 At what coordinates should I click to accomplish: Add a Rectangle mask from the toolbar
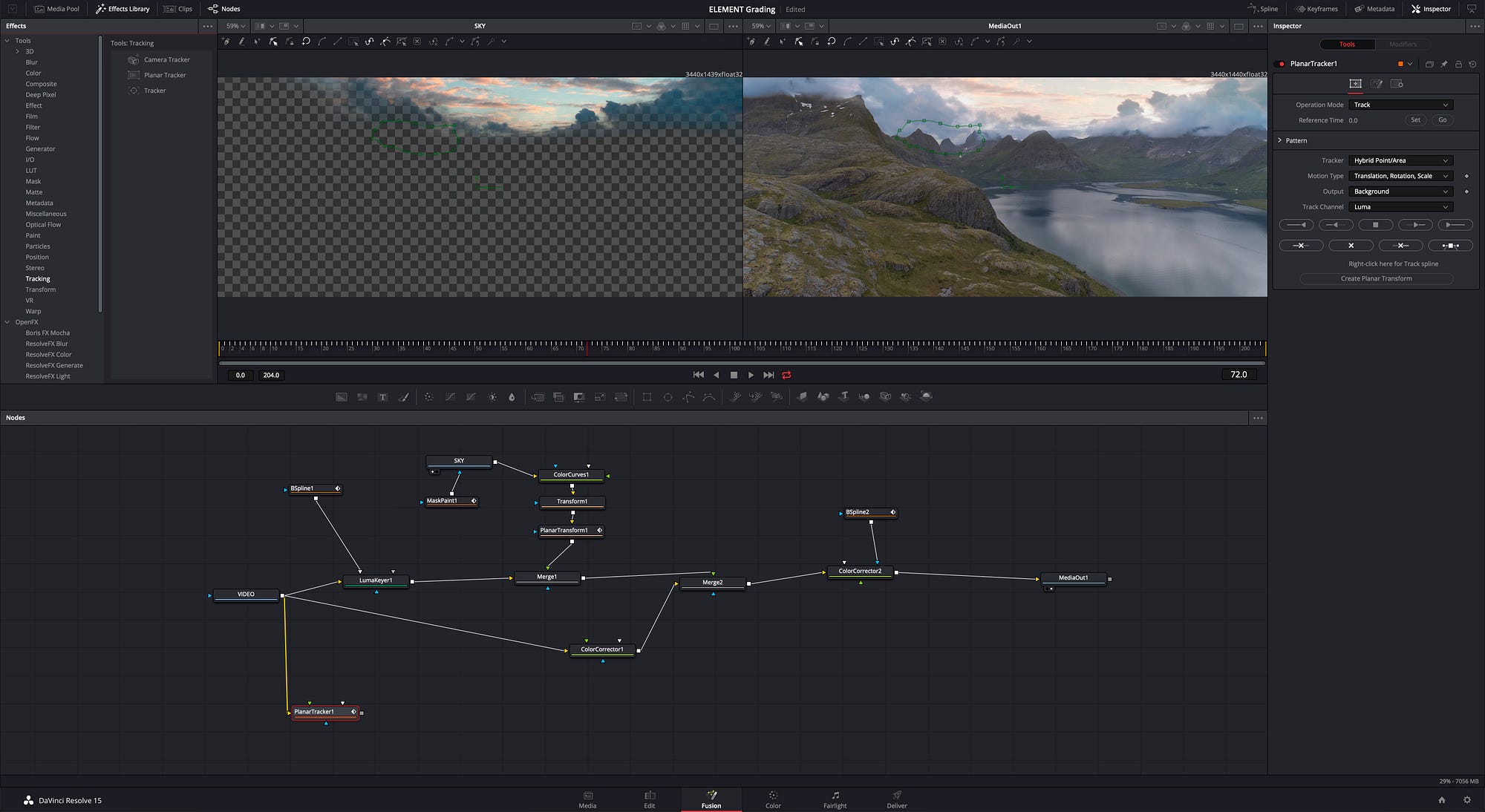(x=647, y=397)
